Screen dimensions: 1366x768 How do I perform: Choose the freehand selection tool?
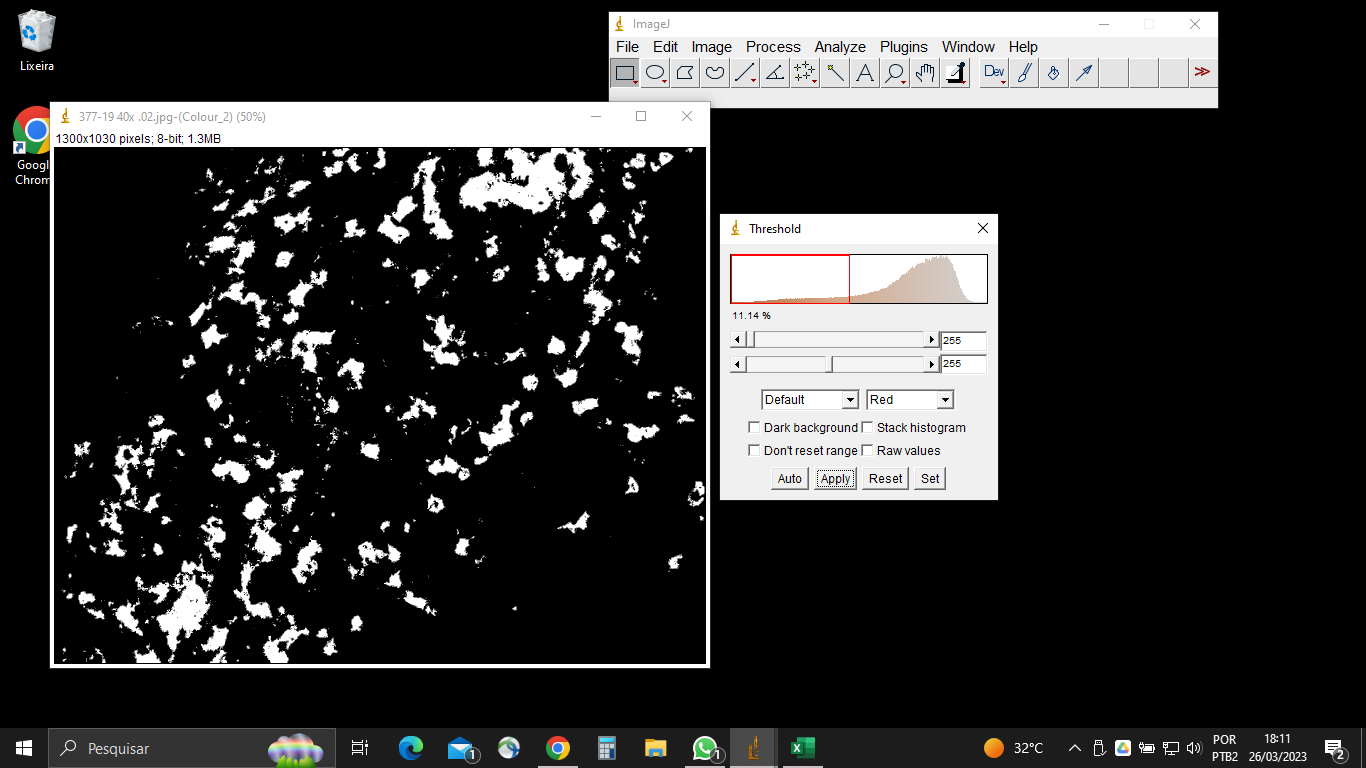click(x=714, y=72)
